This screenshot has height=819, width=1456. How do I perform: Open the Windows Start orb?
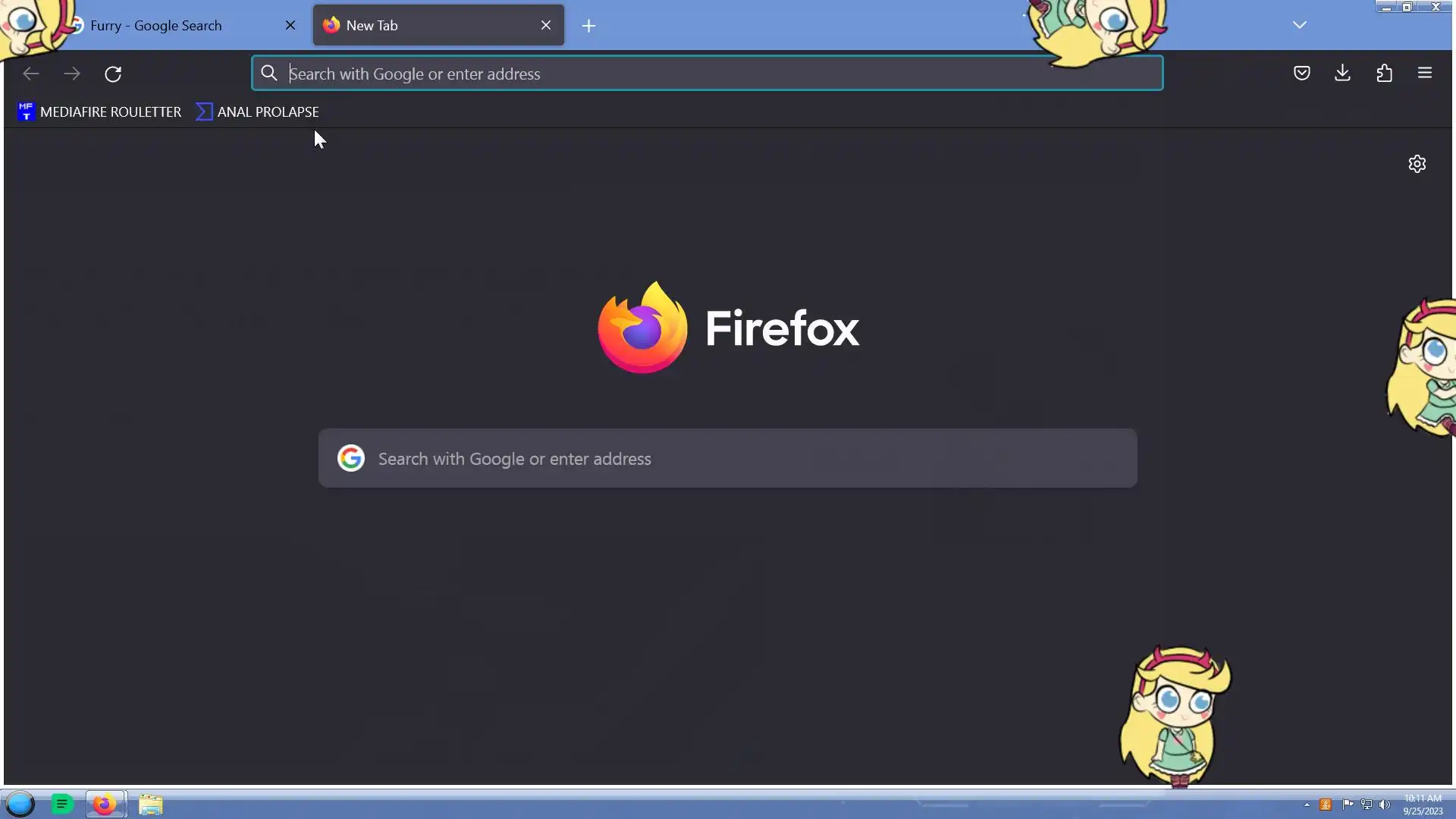point(20,804)
